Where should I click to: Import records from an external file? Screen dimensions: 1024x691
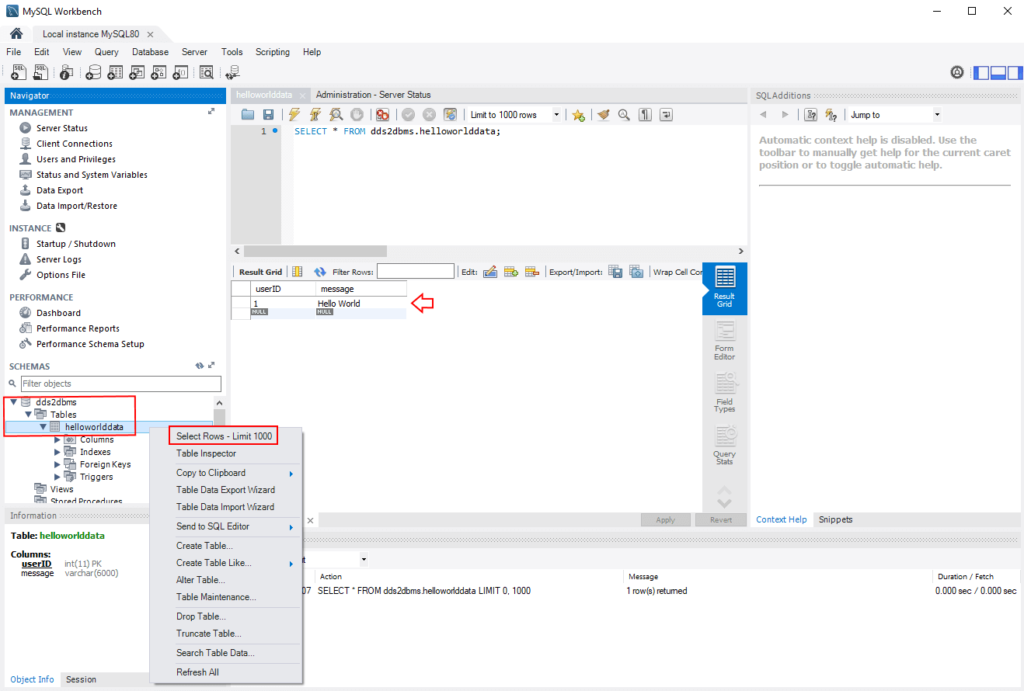coord(636,272)
